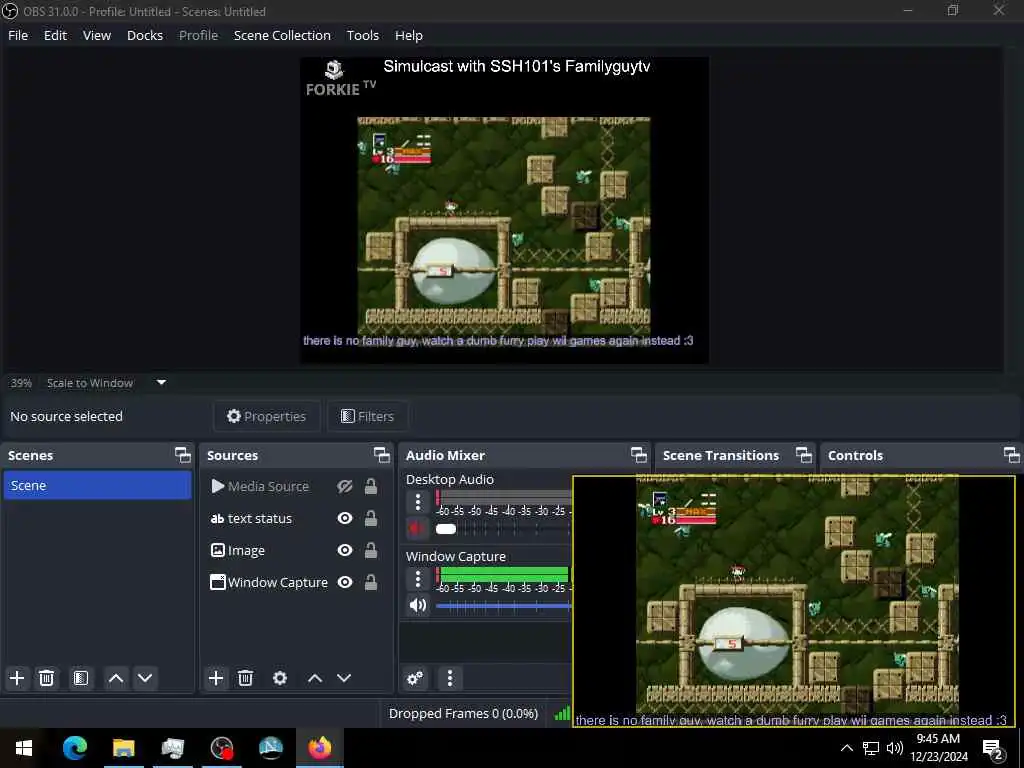1024x768 pixels.
Task: Open the File menu
Action: tap(18, 35)
